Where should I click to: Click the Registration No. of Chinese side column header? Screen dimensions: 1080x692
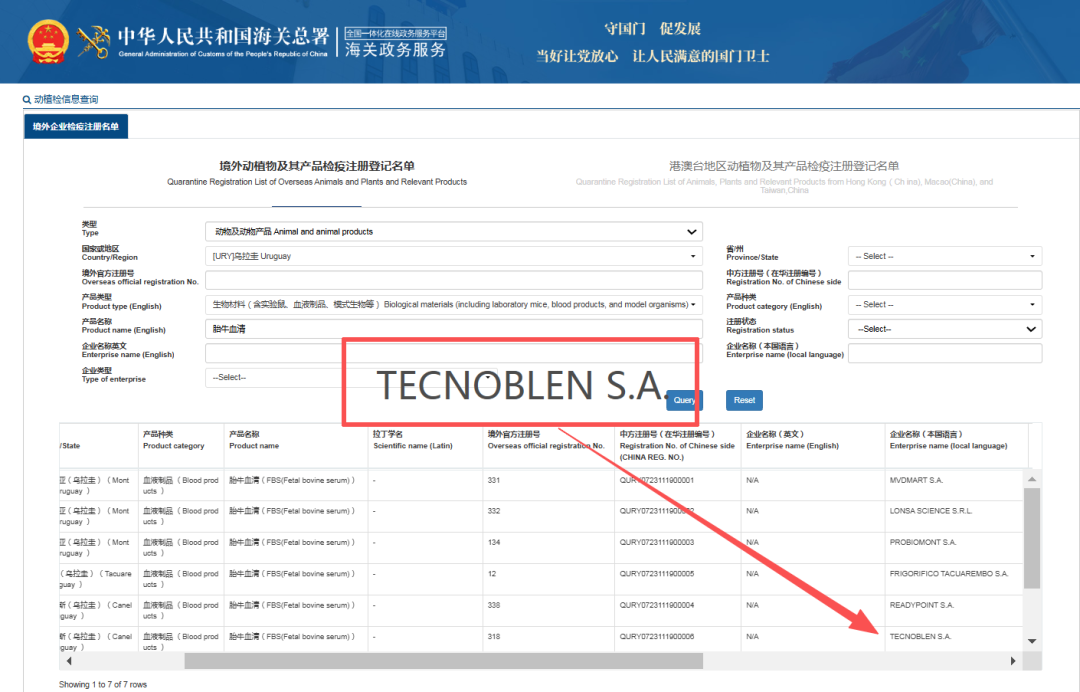[x=677, y=446]
